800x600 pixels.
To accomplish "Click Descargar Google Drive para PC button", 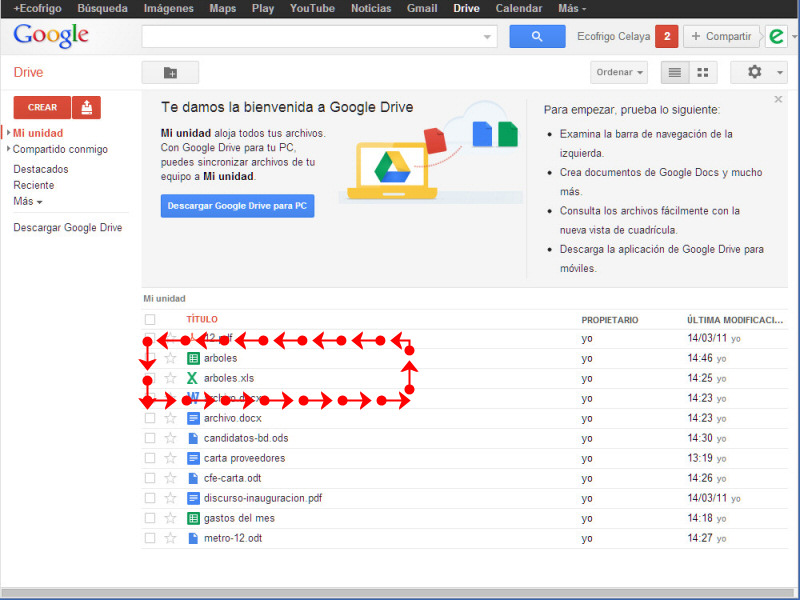I will 237,206.
